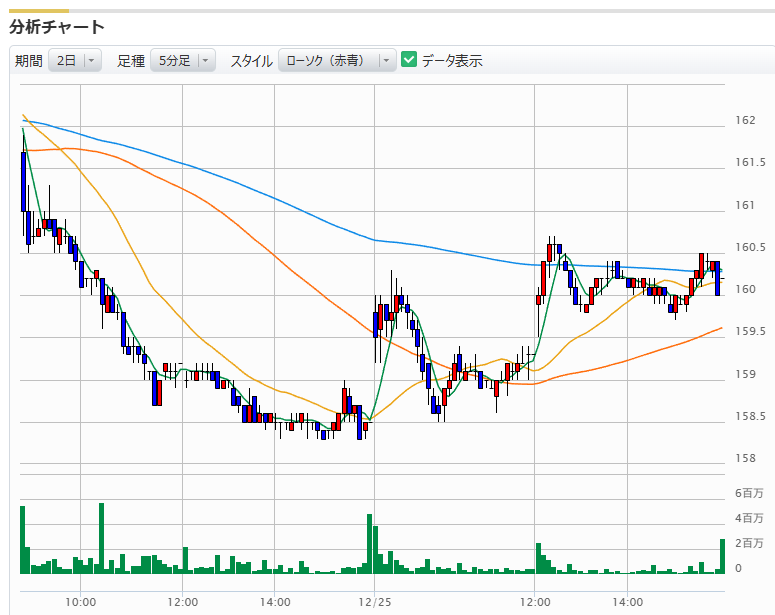Click the 足種 label text

pyautogui.click(x=131, y=61)
